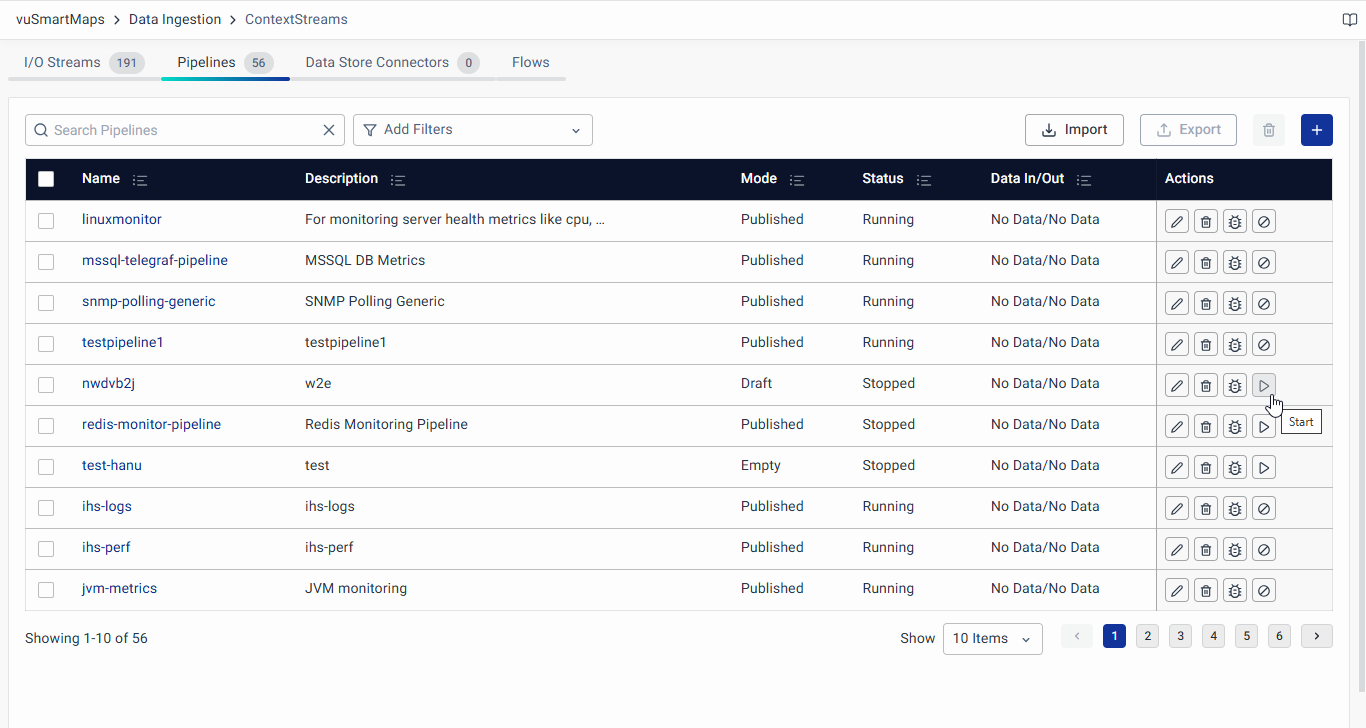Open the ihs-logs pipeline link

(107, 506)
